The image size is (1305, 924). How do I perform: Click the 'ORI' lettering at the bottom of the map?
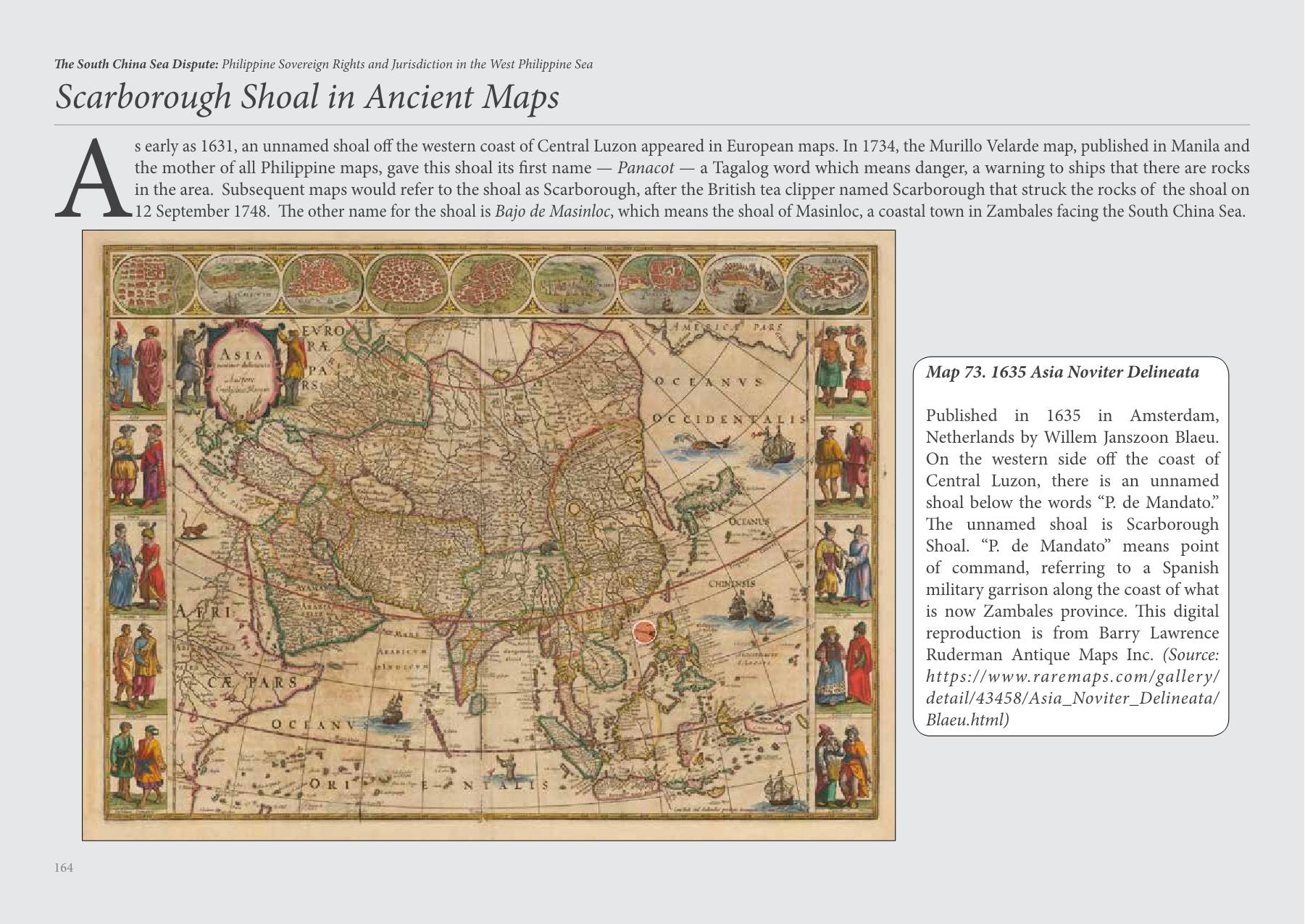330,785
